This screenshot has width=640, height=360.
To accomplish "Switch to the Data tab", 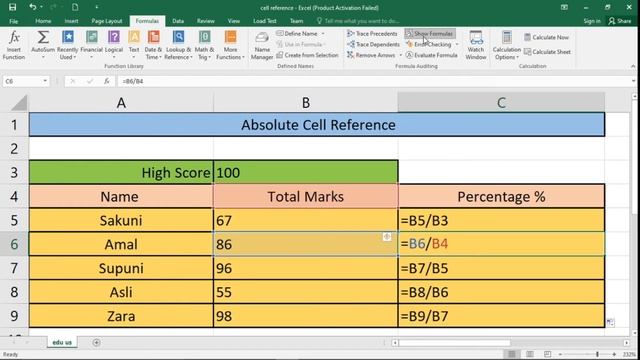I will point(178,21).
